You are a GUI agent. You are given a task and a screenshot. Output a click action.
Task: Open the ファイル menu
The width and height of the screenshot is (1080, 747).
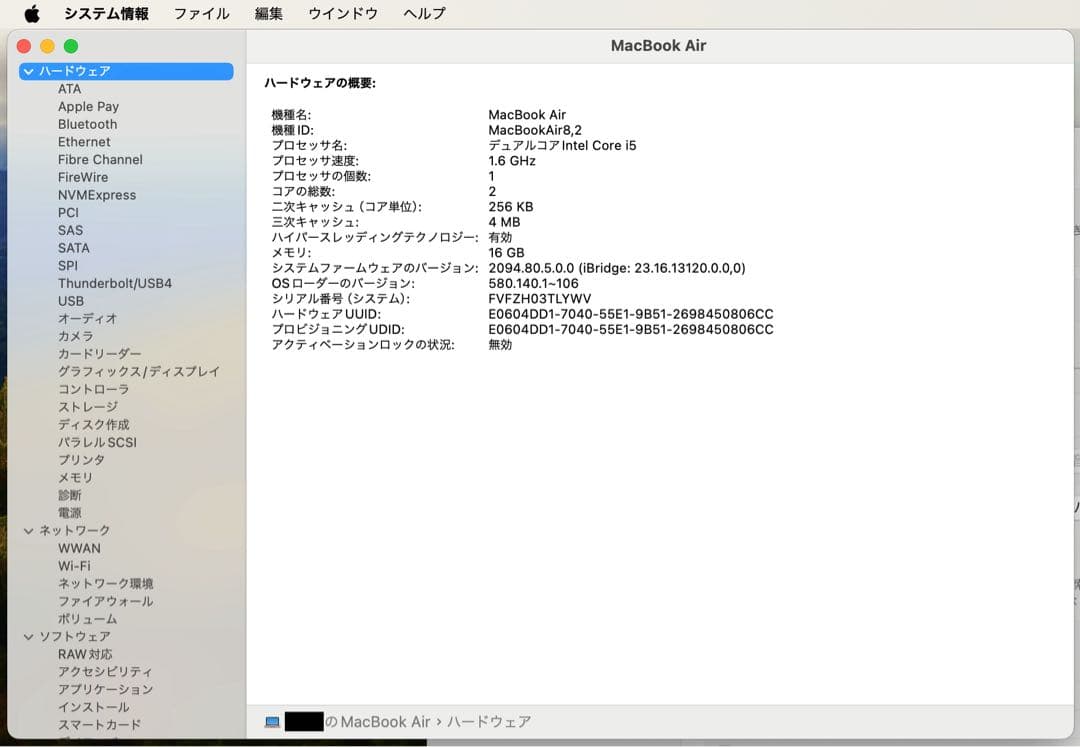coord(202,14)
